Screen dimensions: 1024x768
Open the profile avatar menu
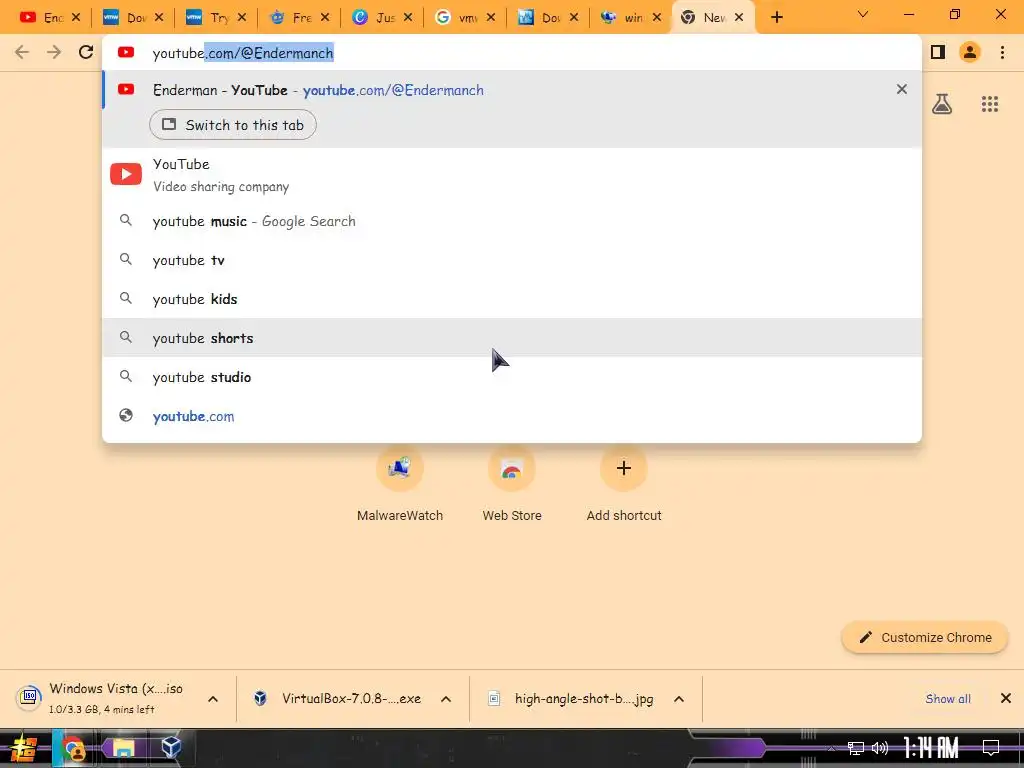tap(970, 52)
